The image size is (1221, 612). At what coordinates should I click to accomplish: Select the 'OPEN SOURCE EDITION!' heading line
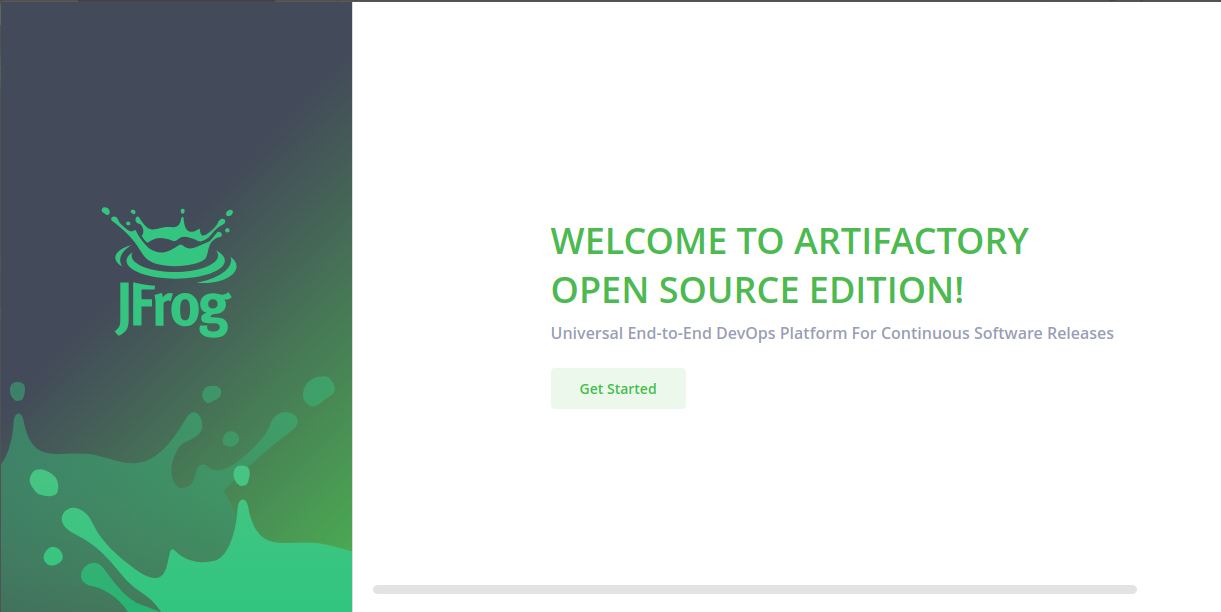click(757, 291)
